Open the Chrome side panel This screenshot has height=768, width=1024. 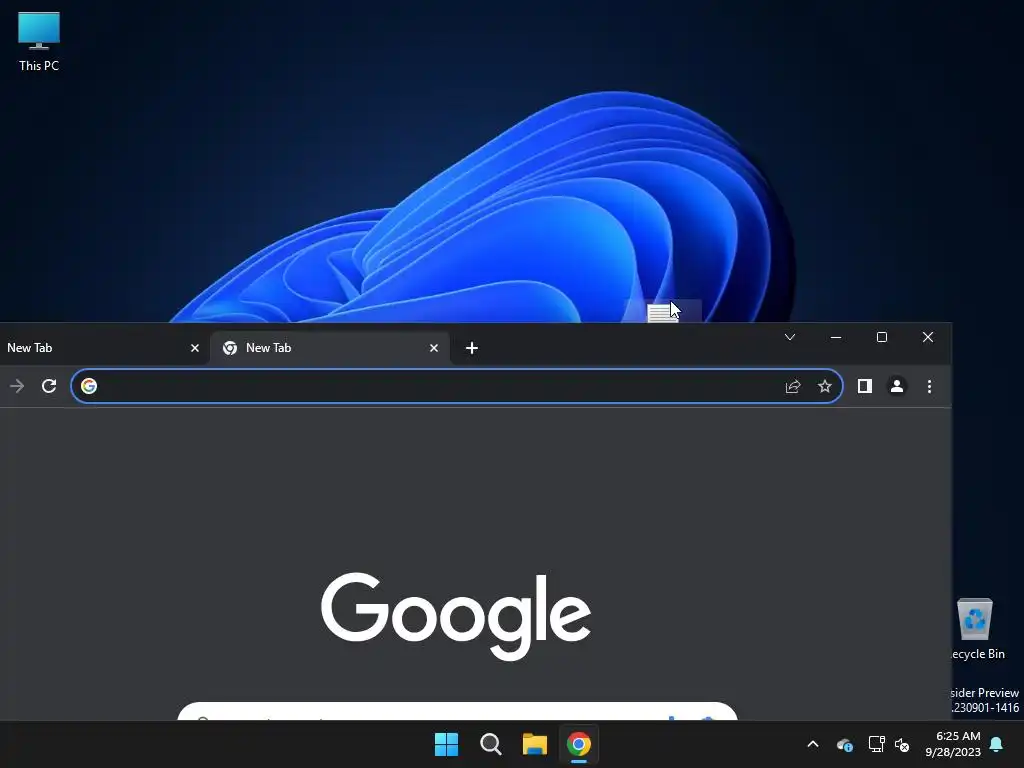click(x=865, y=386)
